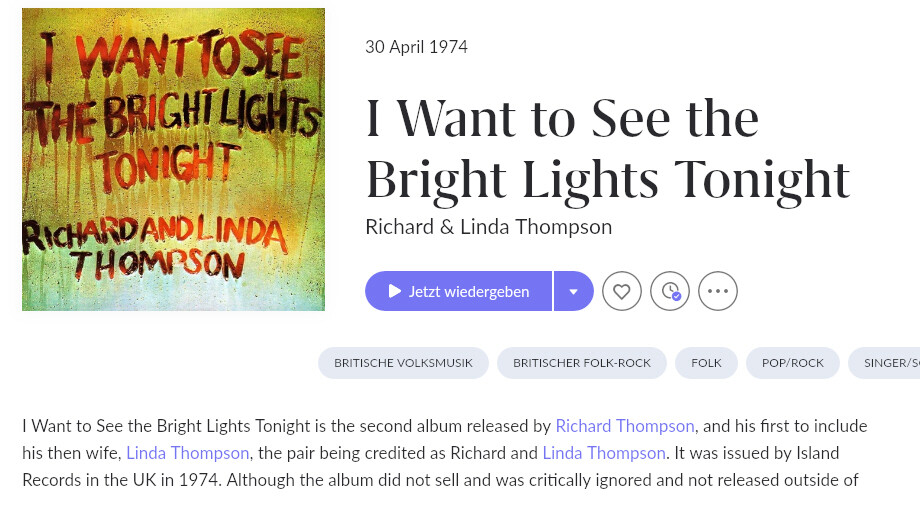This screenshot has width=920, height=508.
Task: Click the heart icon to favorite album
Action: 621,291
